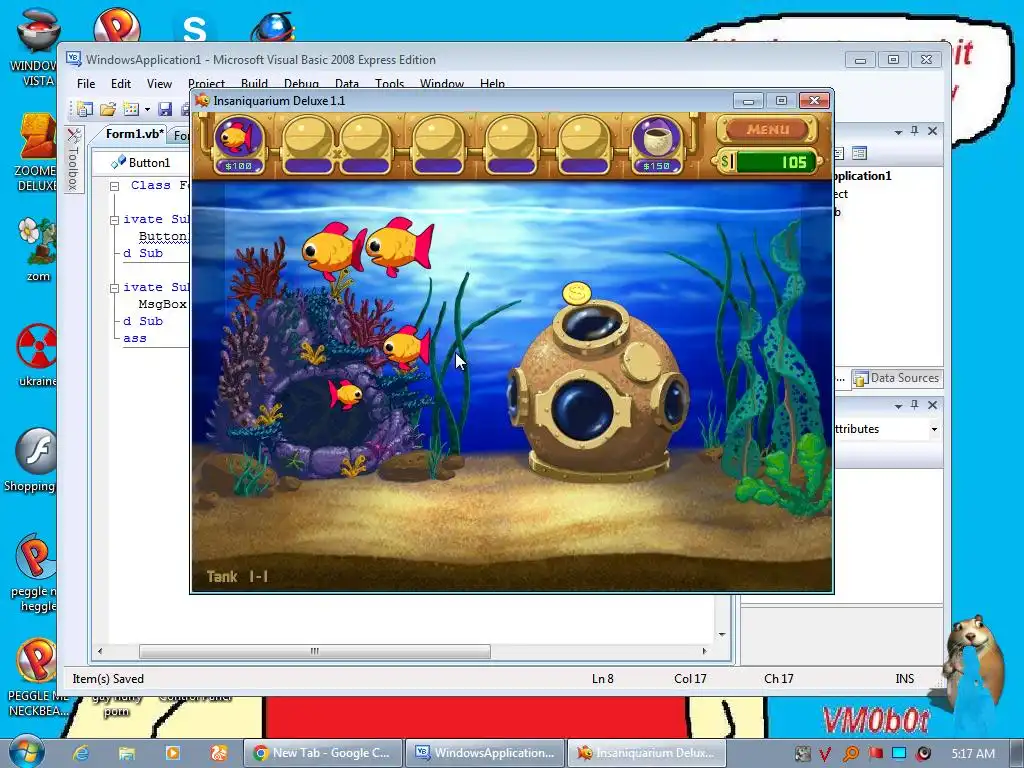Open the File menu in Visual Basic
Viewport: 1024px width, 768px height.
tap(86, 84)
